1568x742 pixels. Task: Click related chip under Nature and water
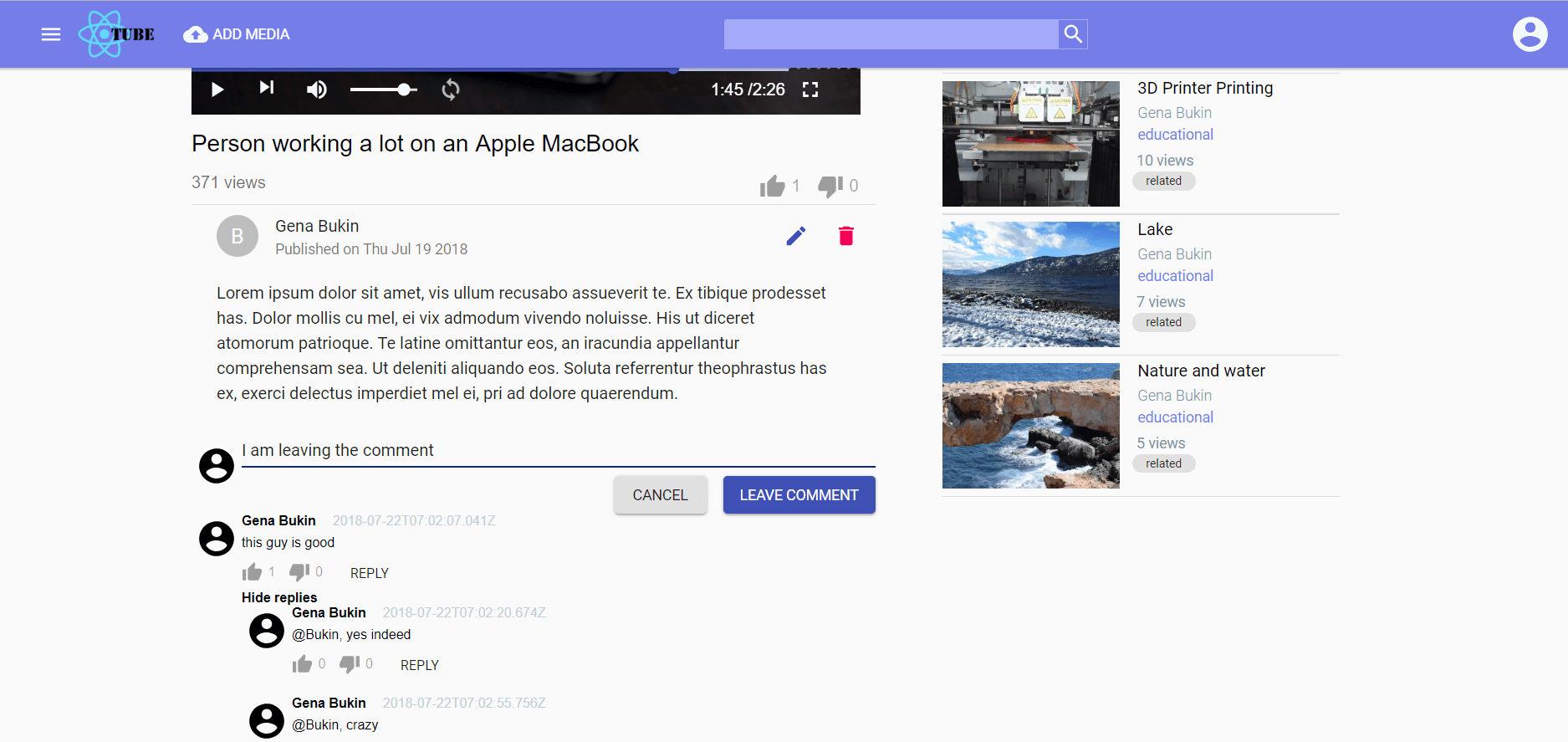pos(1164,463)
